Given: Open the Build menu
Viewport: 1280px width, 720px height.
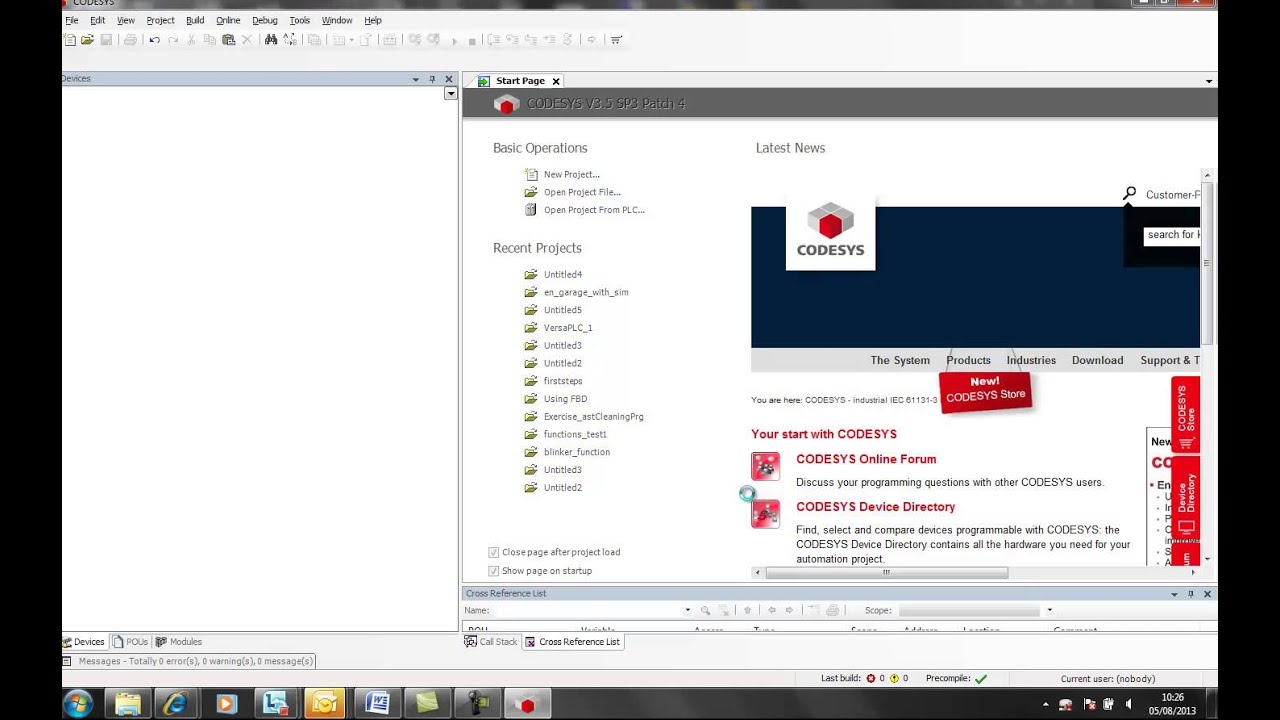Looking at the screenshot, I should pyautogui.click(x=195, y=20).
